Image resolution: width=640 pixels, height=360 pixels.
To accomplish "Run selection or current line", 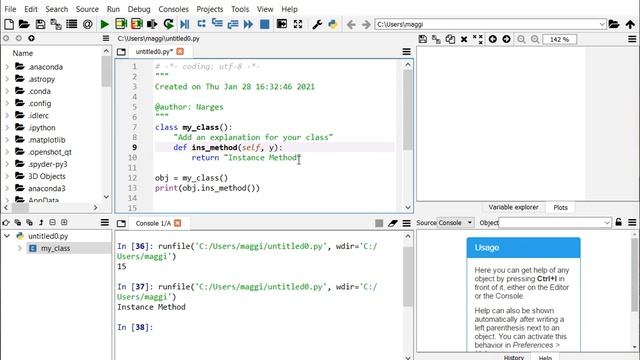I will point(152,24).
